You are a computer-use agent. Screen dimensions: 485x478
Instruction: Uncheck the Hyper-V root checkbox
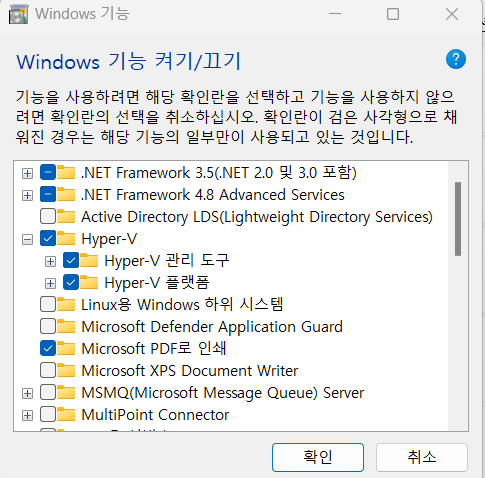[x=48, y=239]
